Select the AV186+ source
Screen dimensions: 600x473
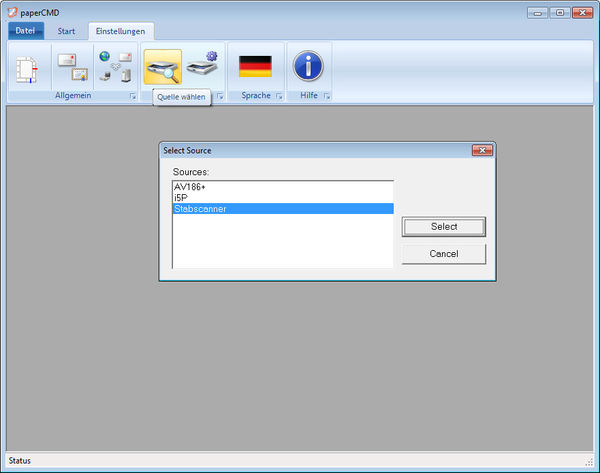pyautogui.click(x=283, y=187)
